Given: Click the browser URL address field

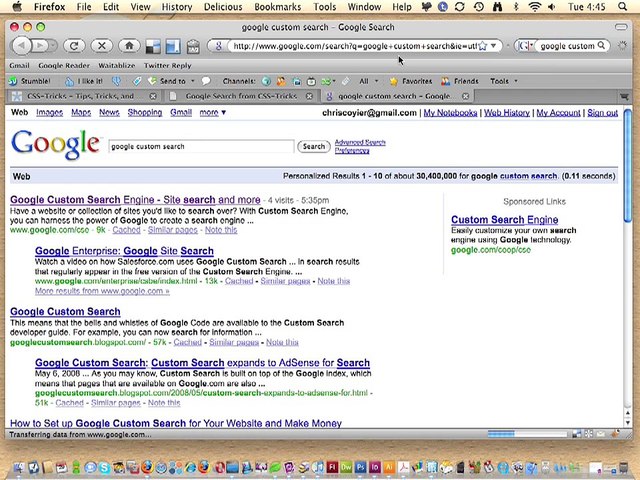Looking at the screenshot, I should pos(354,46).
